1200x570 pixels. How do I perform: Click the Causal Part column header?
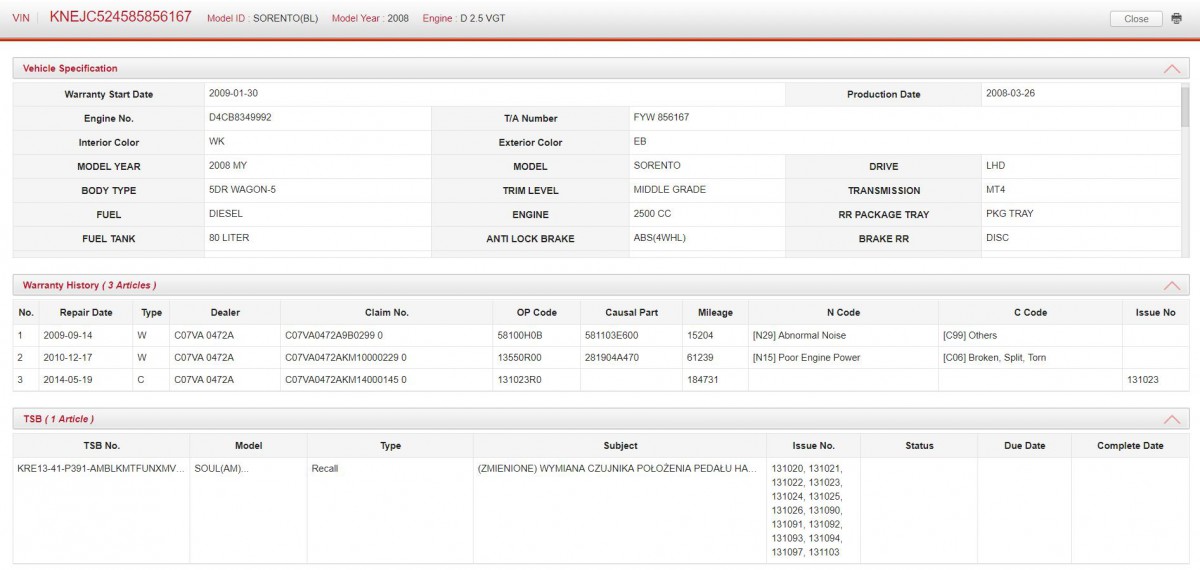(631, 312)
